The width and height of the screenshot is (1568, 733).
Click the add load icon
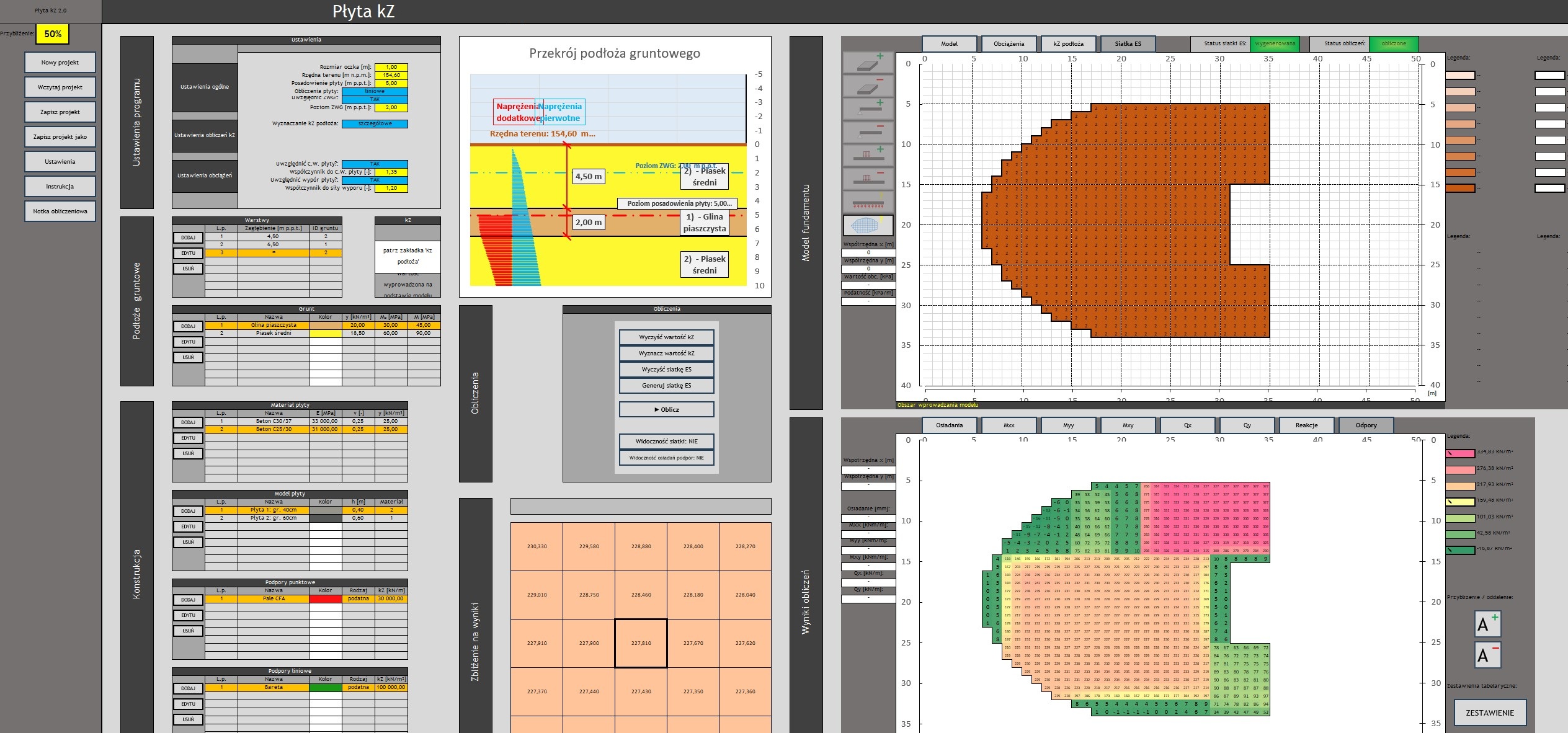(x=867, y=155)
